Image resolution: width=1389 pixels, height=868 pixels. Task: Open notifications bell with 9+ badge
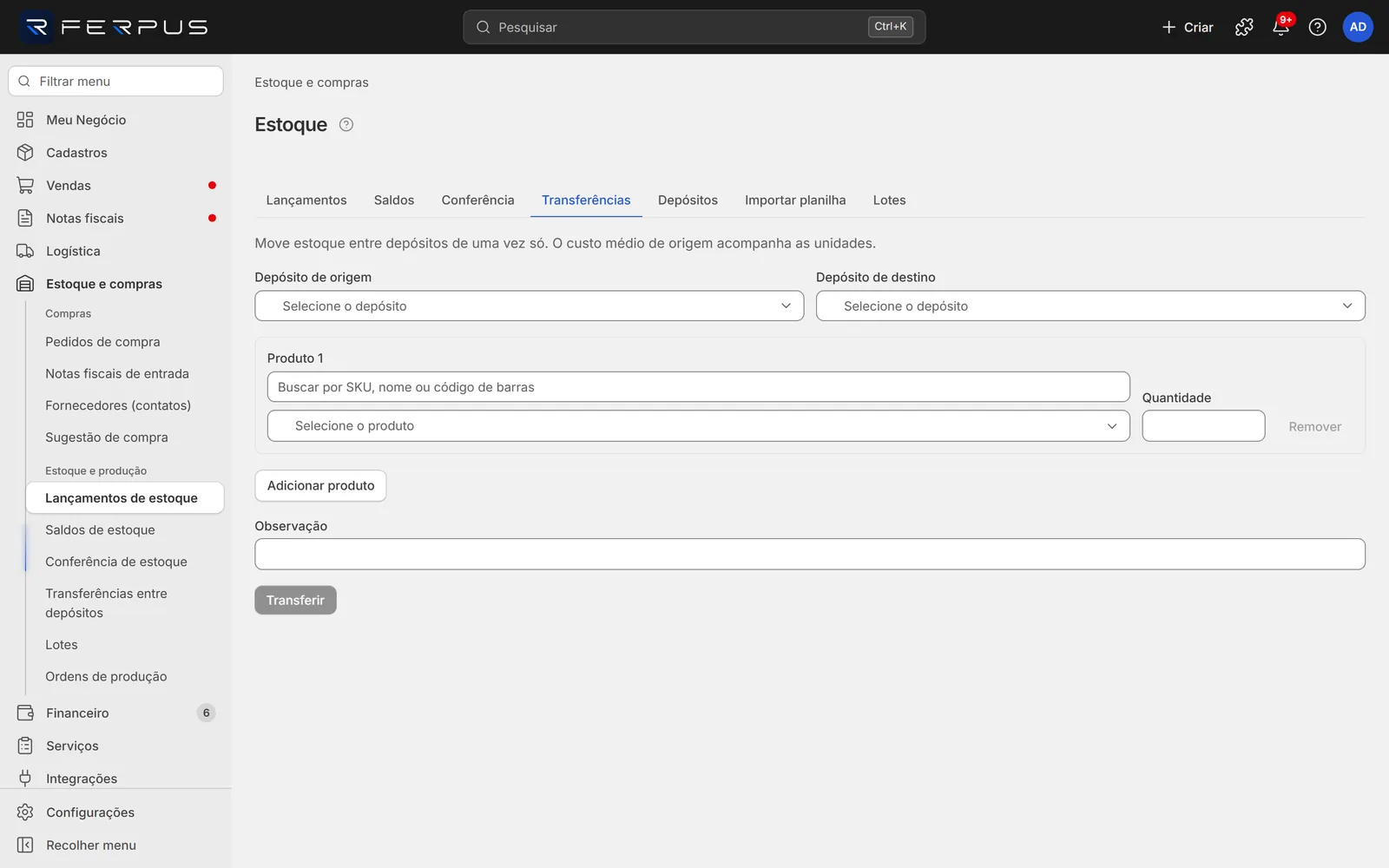click(x=1280, y=27)
